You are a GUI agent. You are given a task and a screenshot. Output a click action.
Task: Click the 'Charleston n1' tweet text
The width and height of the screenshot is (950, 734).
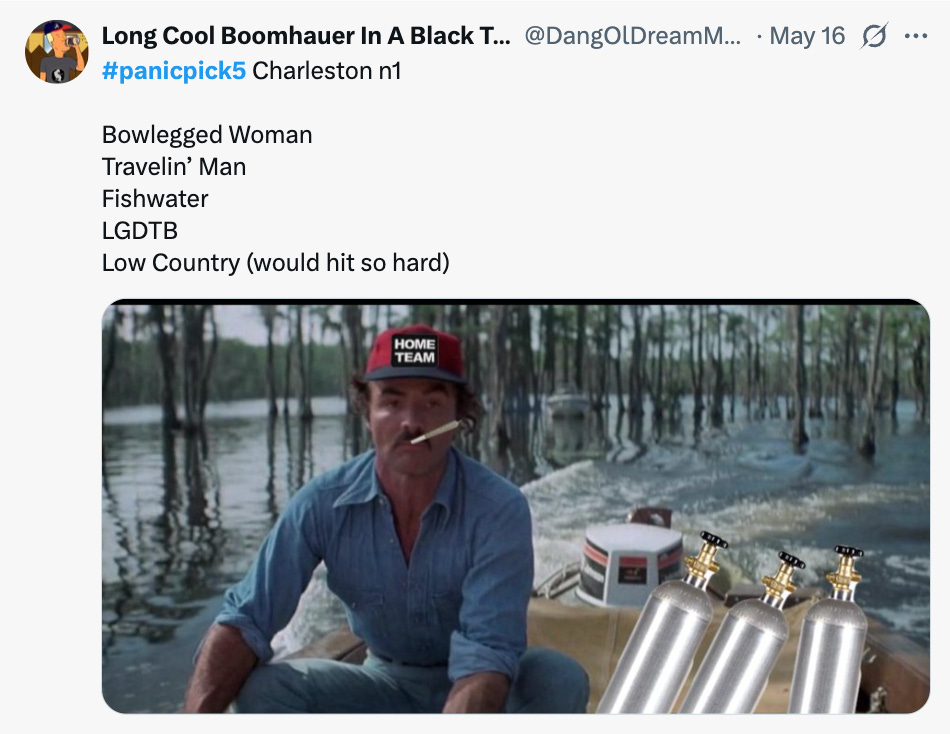click(327, 71)
